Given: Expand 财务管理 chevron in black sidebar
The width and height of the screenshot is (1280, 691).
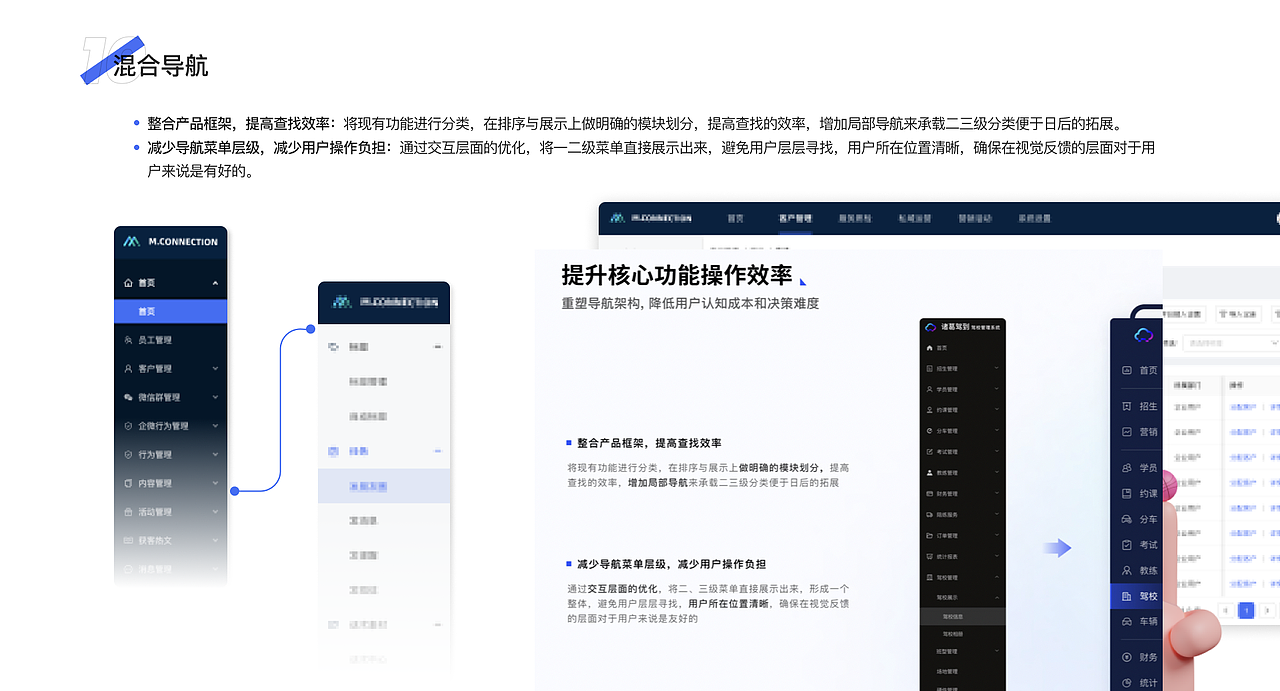Looking at the screenshot, I should pyautogui.click(x=997, y=493).
